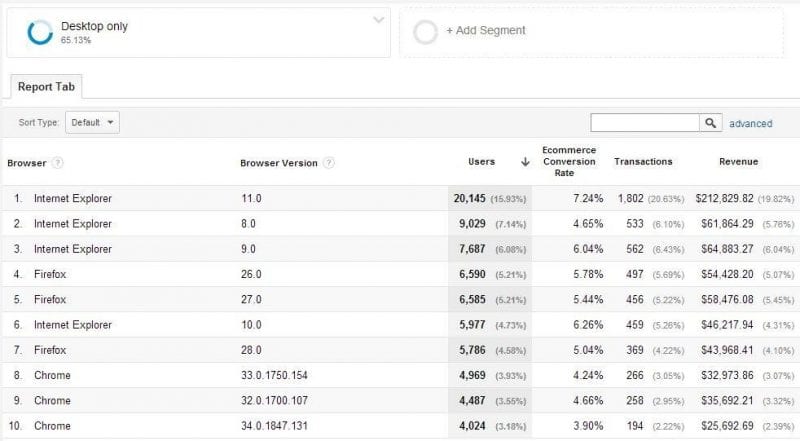Open the Sort Type Default dropdown
This screenshot has height=441, width=800.
(92, 123)
